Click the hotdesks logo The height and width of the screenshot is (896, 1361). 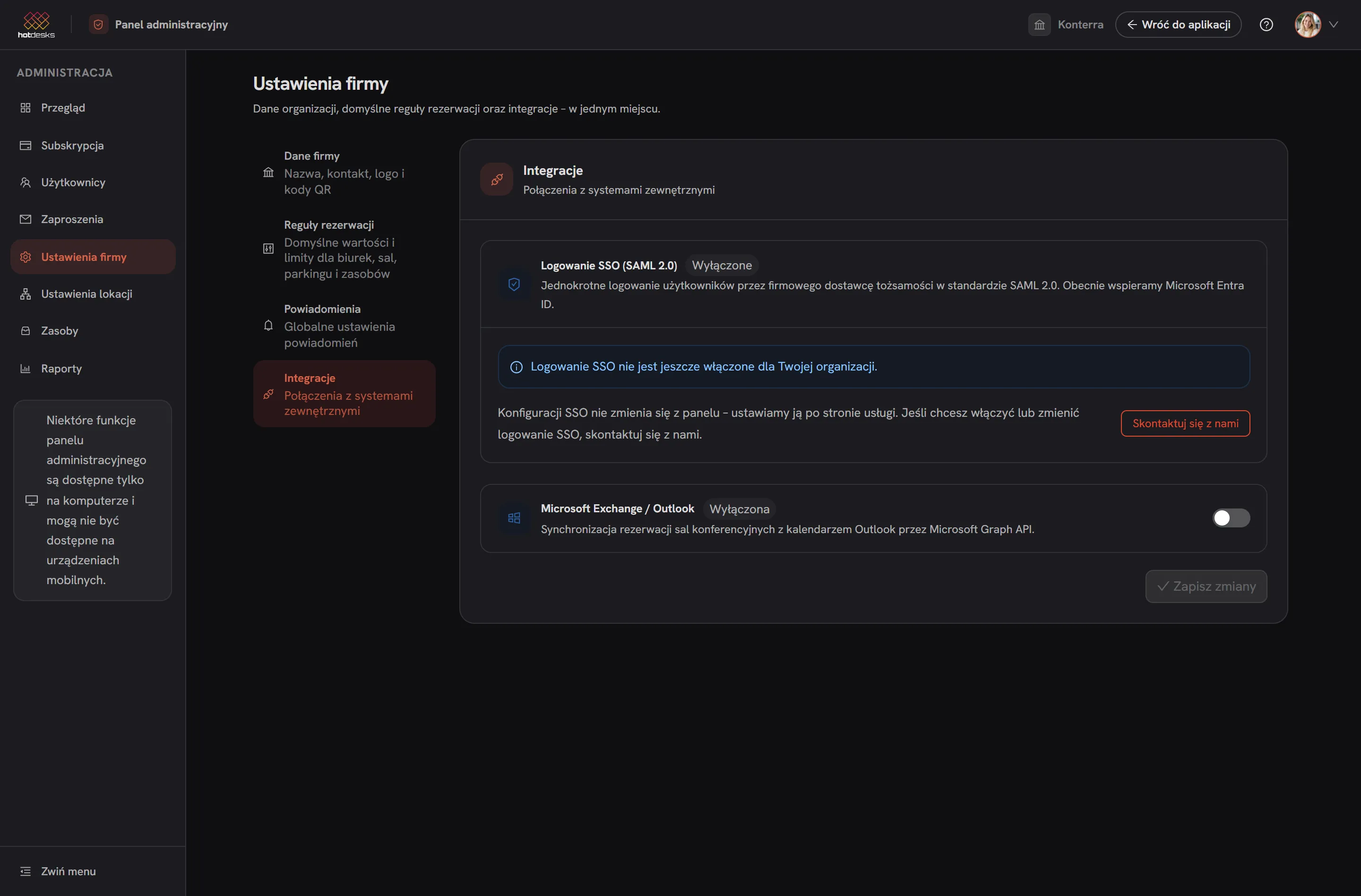pos(36,25)
